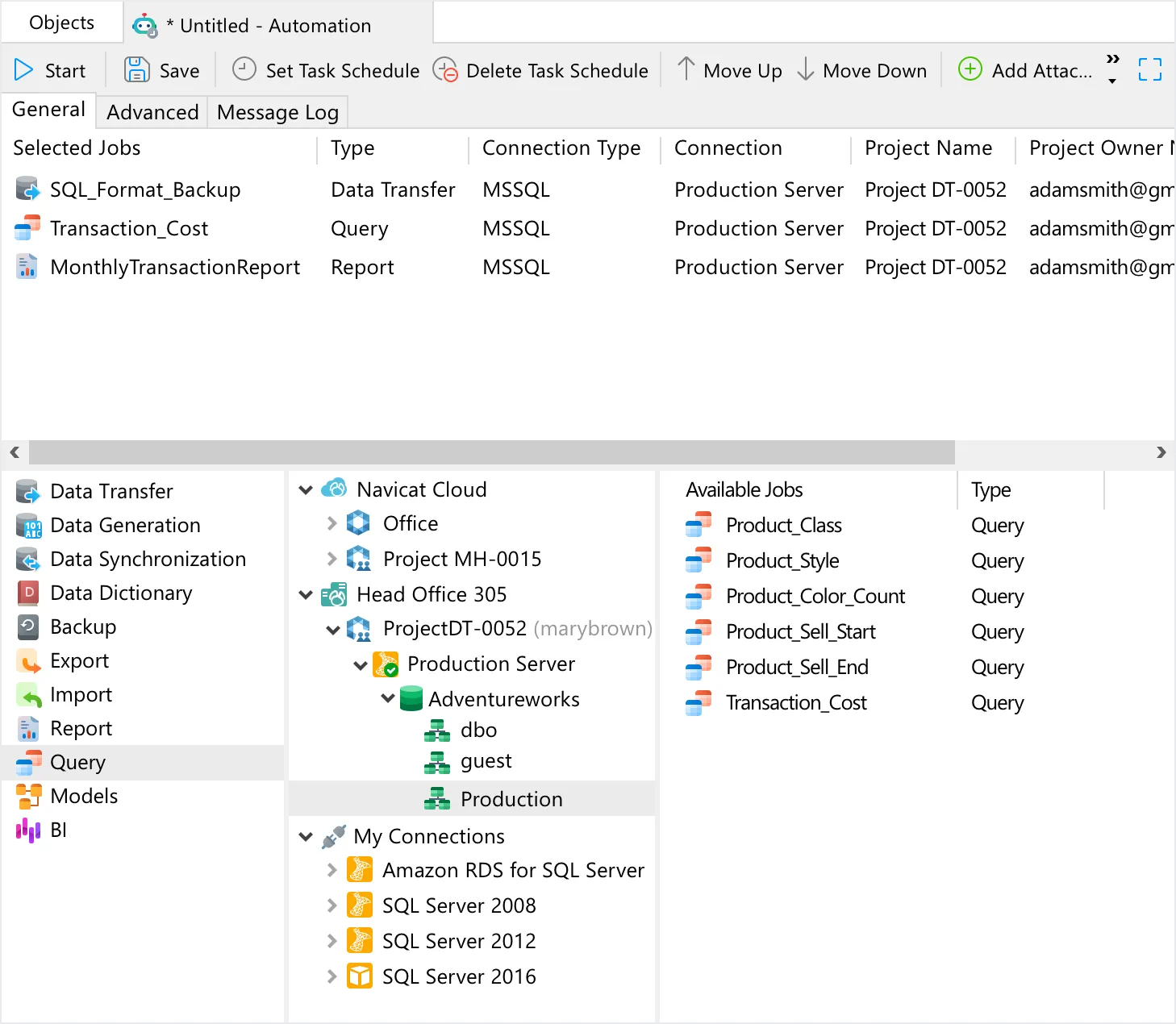1176x1024 pixels.
Task: Collapse Head Office 305 node
Action: point(306,595)
